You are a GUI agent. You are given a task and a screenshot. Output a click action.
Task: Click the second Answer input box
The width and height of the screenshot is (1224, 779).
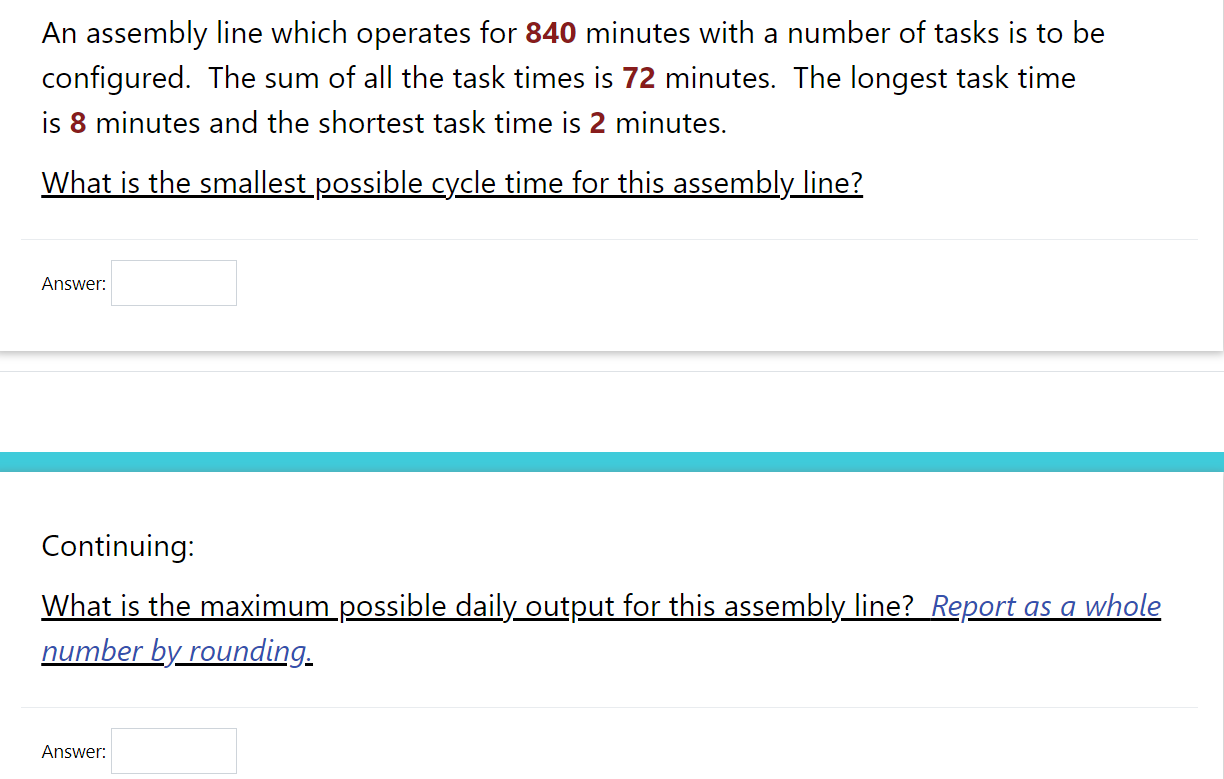[x=173, y=751]
